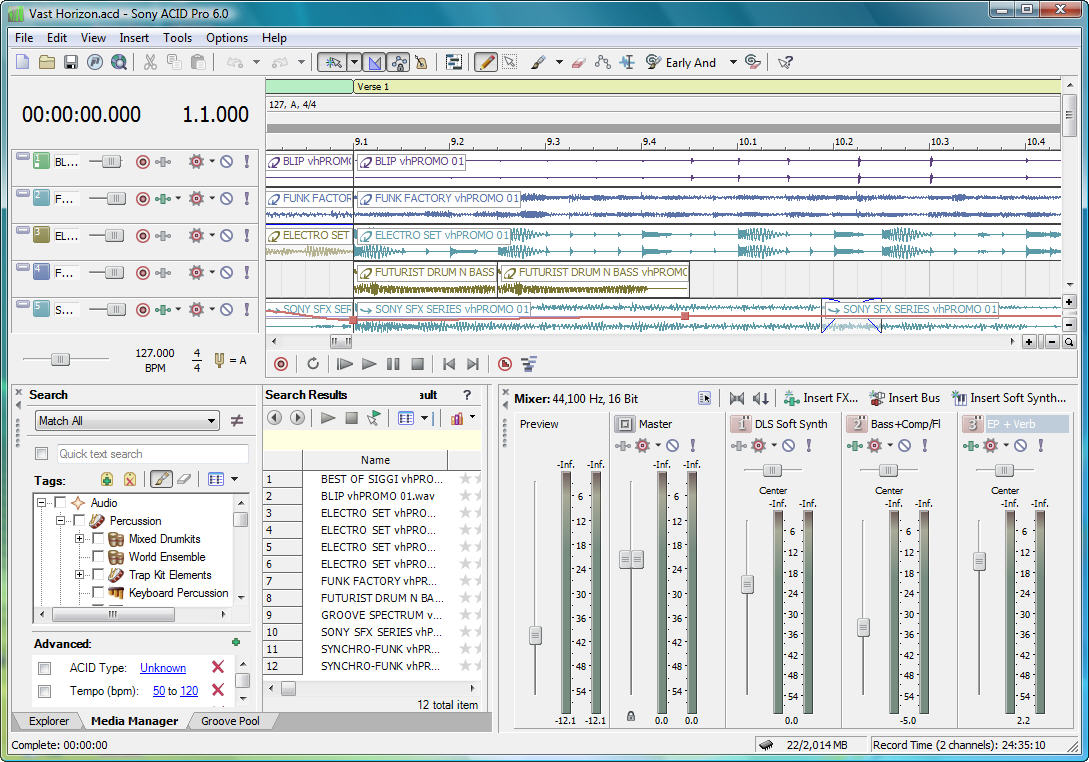Click the Preview volume fader
This screenshot has width=1089, height=762.
point(535,635)
